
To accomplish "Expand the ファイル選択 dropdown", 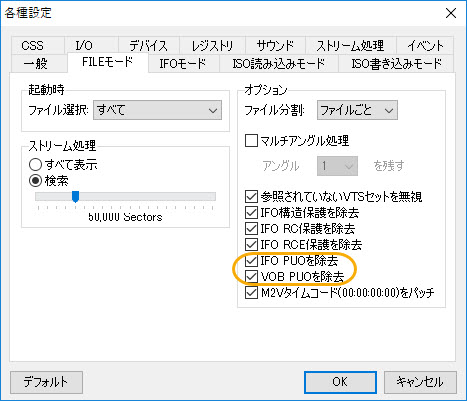I will point(157,110).
